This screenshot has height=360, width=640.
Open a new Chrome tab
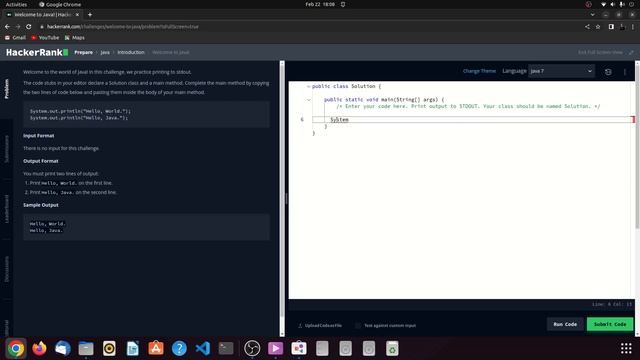click(90, 15)
